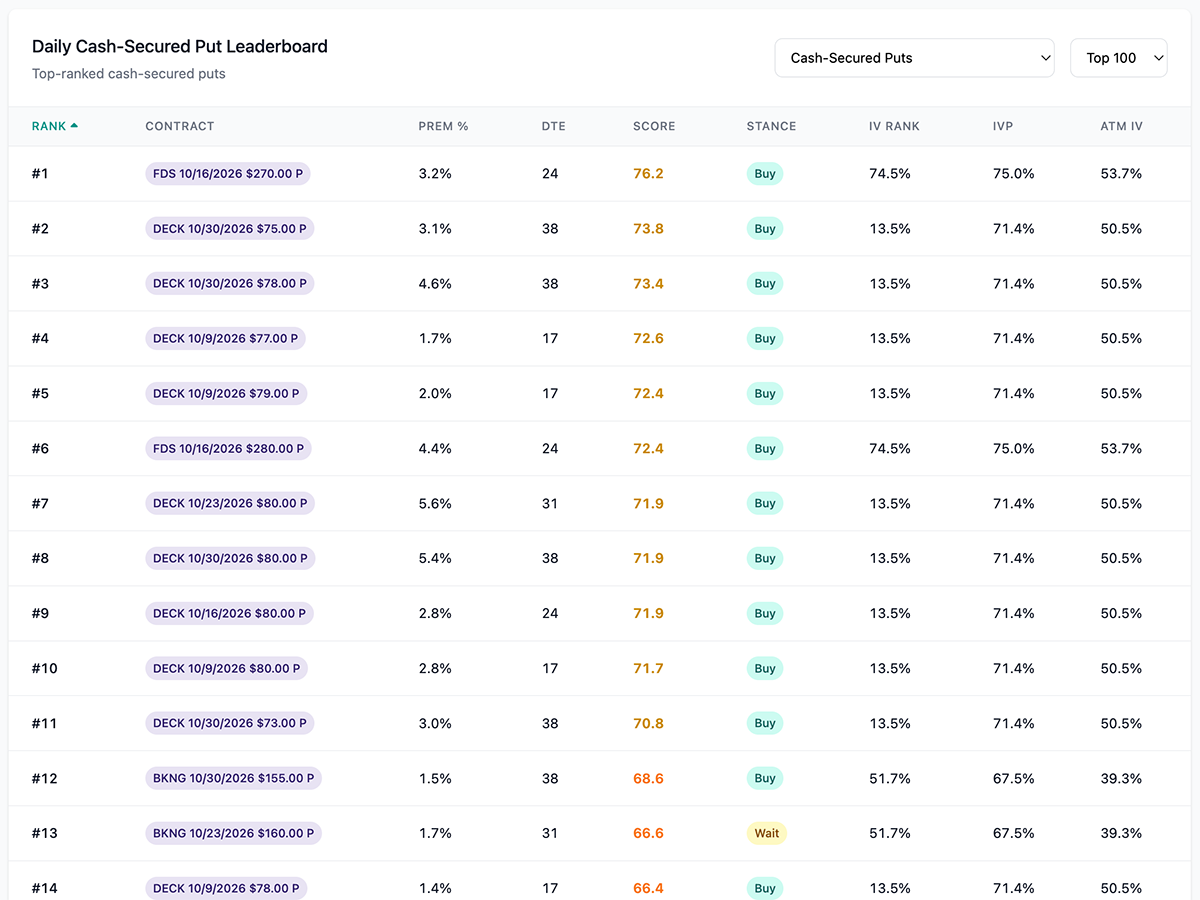Click rank label #5

40,394
